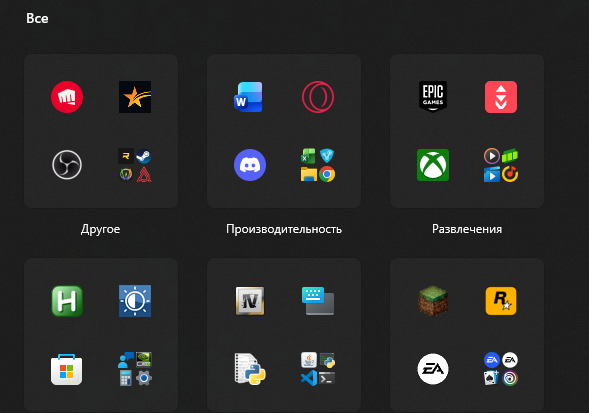This screenshot has width=589, height=413.
Task: Expand the Другое group with Steam icon
Action: [x=135, y=165]
